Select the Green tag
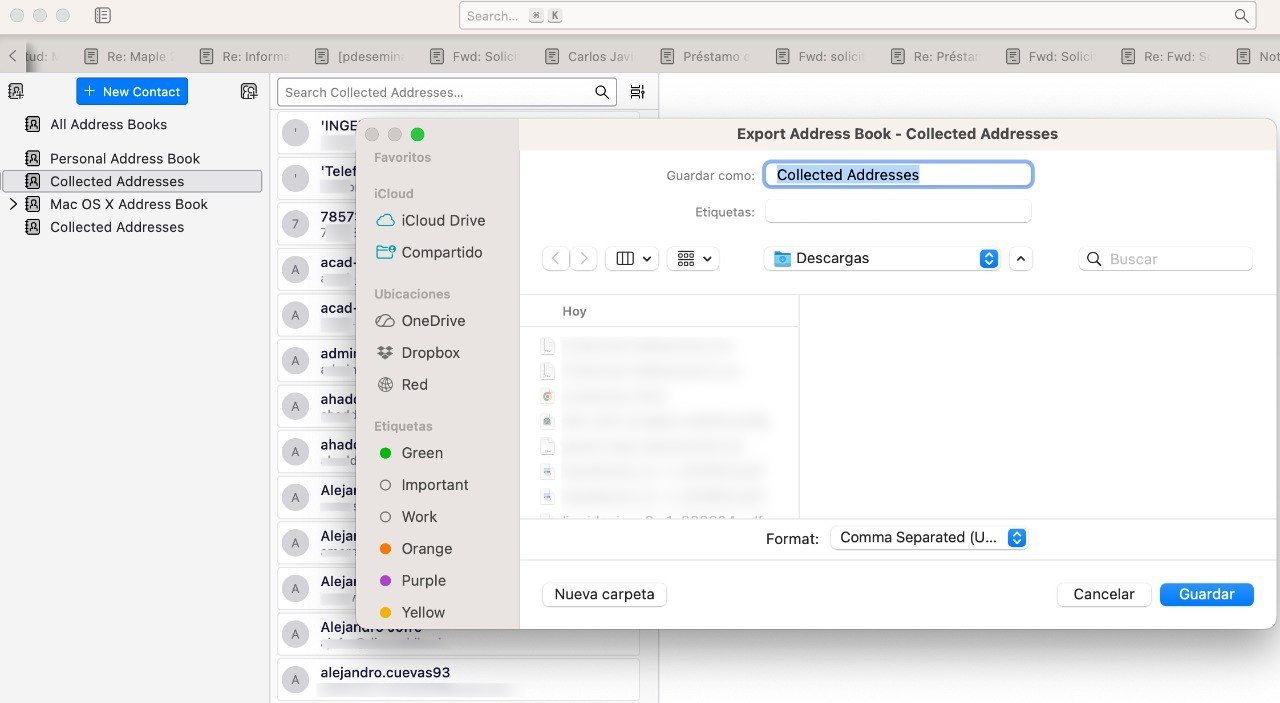The height and width of the screenshot is (703, 1280). pyautogui.click(x=411, y=453)
